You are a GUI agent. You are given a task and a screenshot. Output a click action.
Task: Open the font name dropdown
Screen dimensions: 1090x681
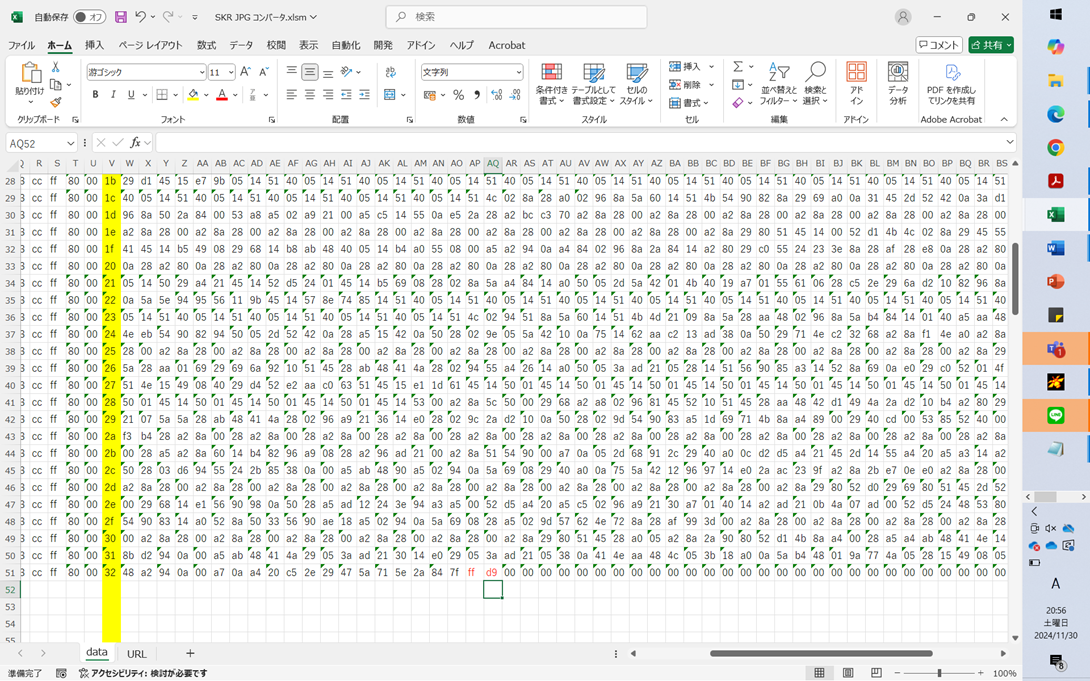click(202, 72)
